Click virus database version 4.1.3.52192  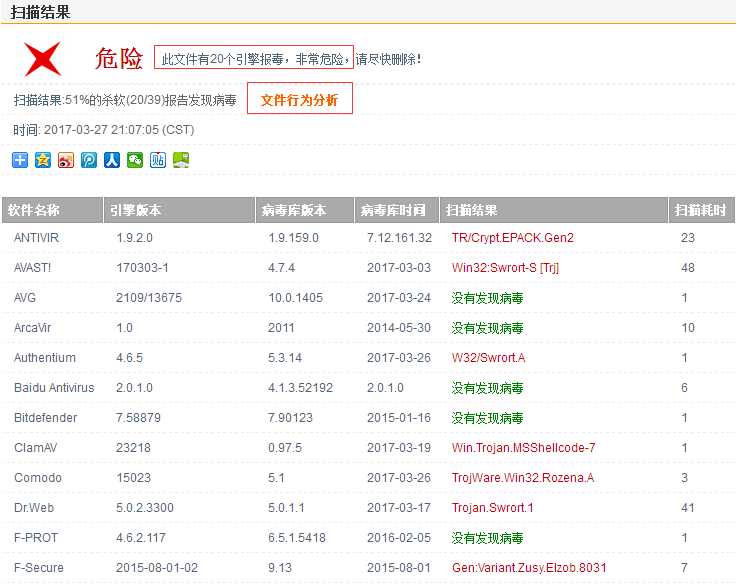pyautogui.click(x=300, y=388)
